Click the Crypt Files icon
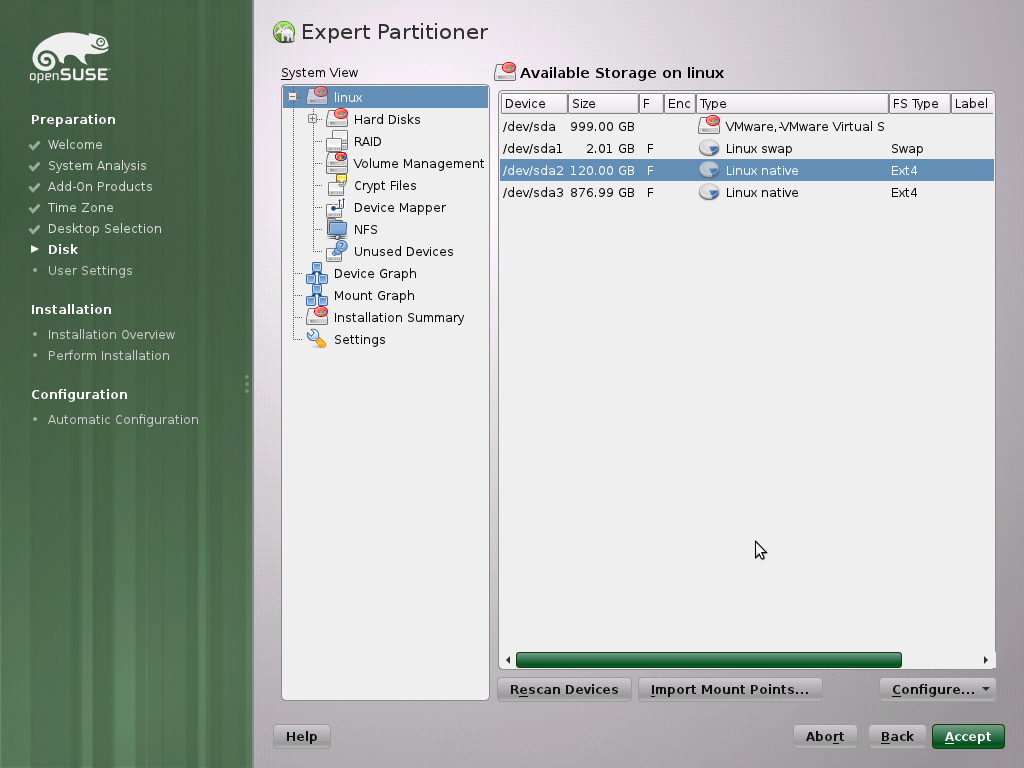Viewport: 1024px width, 768px height. [x=337, y=185]
